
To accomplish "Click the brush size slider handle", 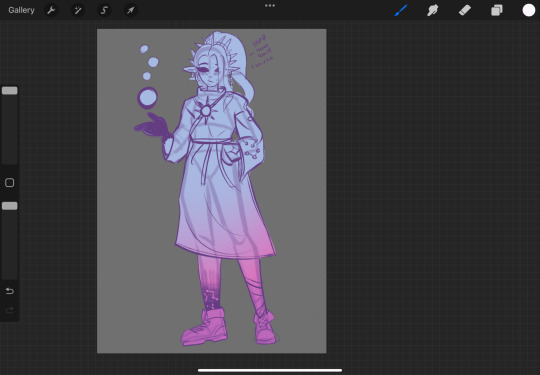I will click(10, 91).
